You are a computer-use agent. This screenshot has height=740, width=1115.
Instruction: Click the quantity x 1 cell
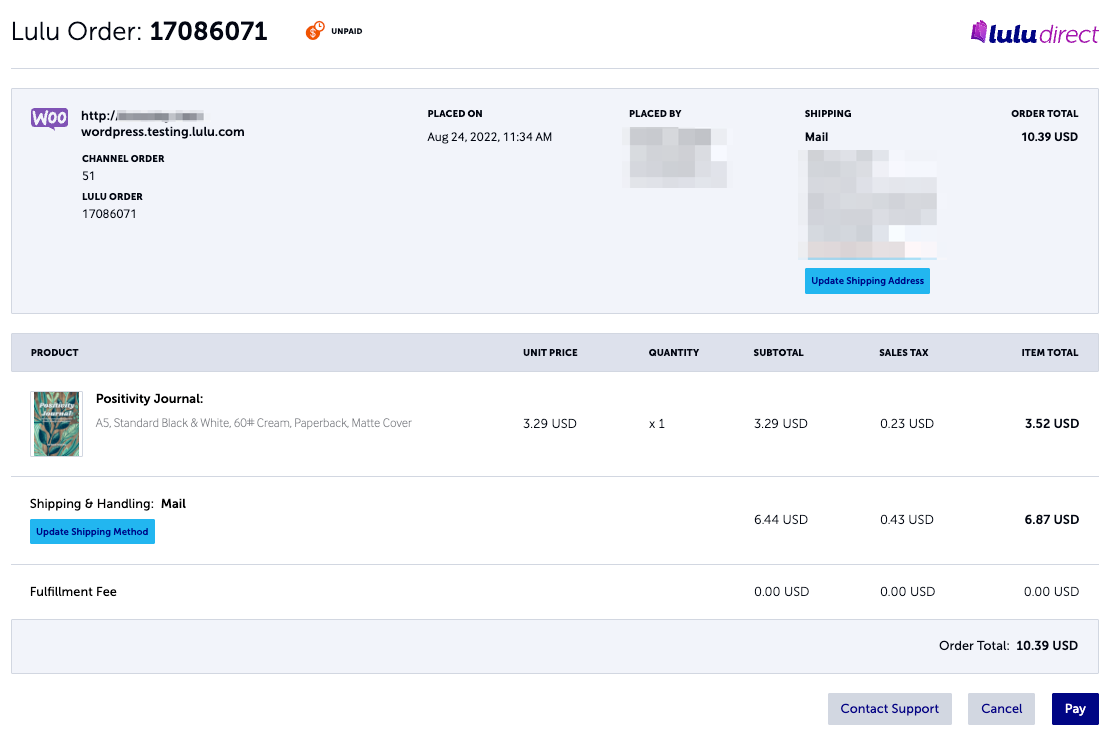pos(656,424)
